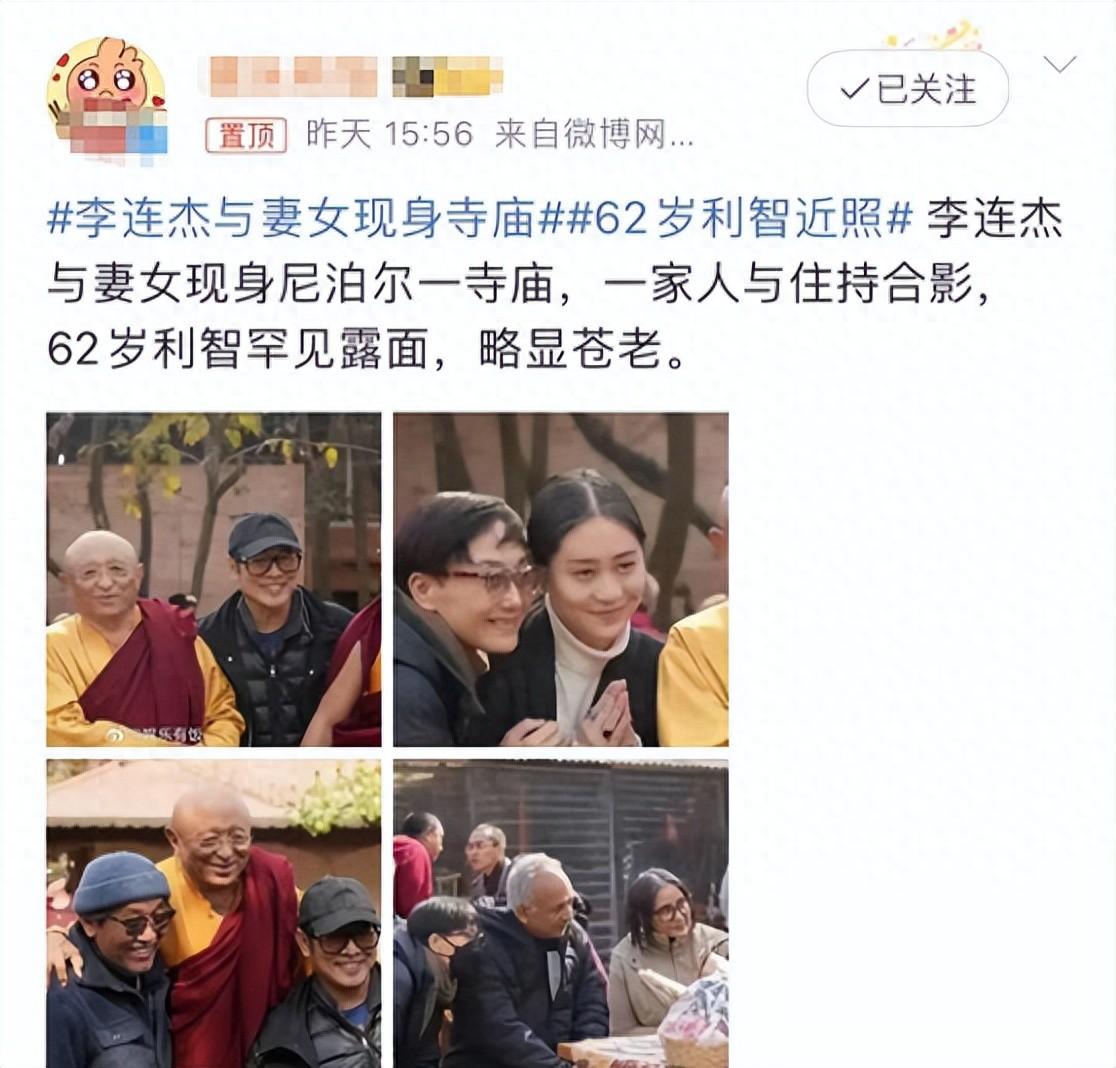
Task: Open photo of monk with capped man
Action: [x=214, y=579]
